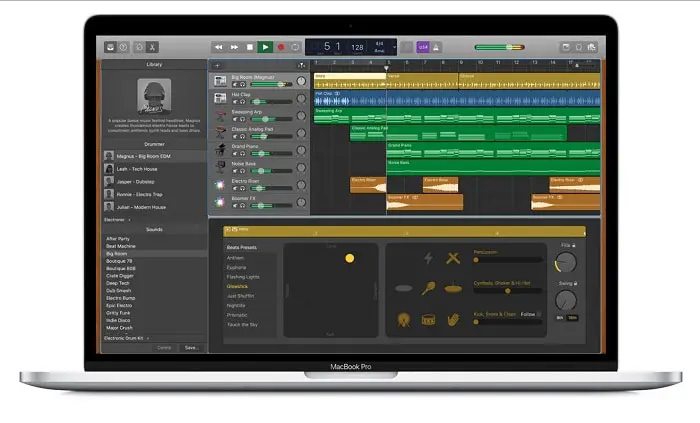Click the Delete button in the Library

pos(164,348)
